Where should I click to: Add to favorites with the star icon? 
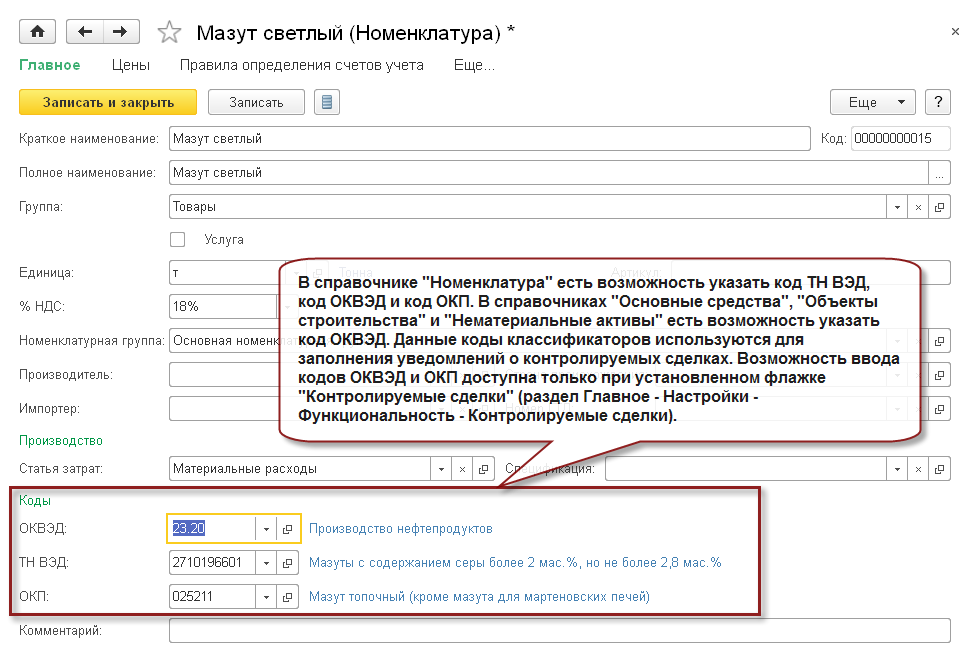pyautogui.click(x=169, y=33)
